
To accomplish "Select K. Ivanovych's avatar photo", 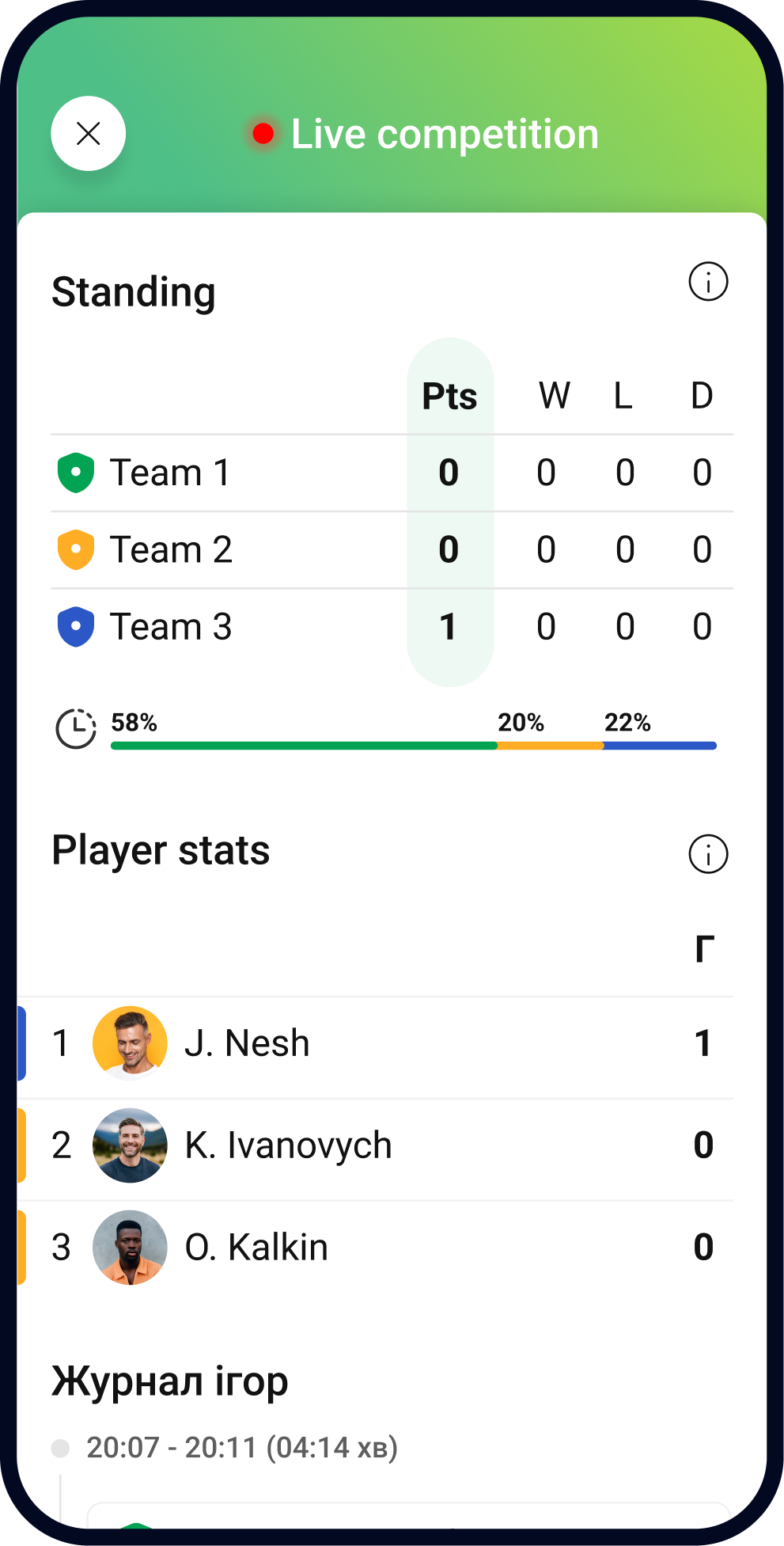I will [x=130, y=1145].
